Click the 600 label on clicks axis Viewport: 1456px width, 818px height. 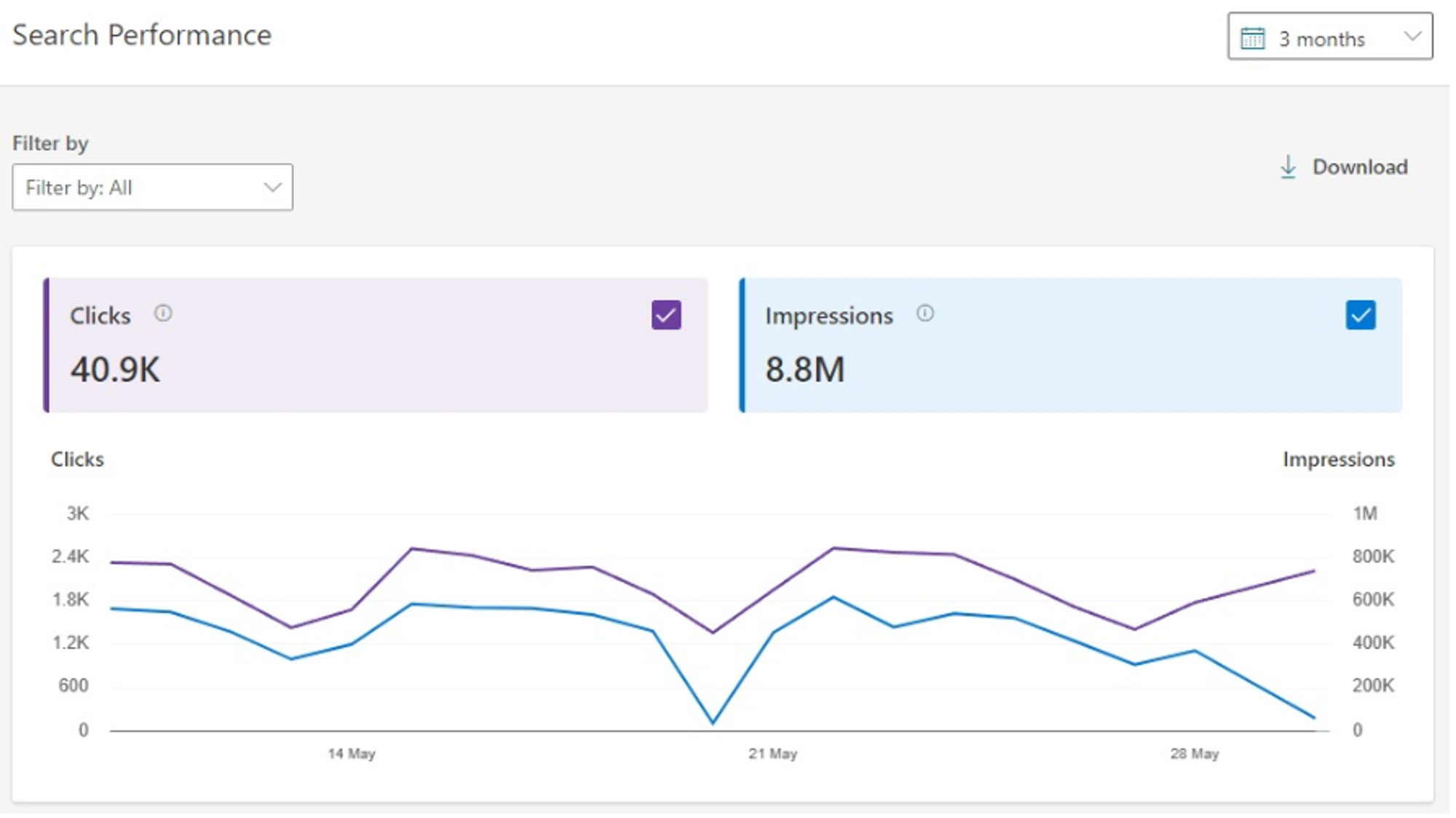pos(74,685)
